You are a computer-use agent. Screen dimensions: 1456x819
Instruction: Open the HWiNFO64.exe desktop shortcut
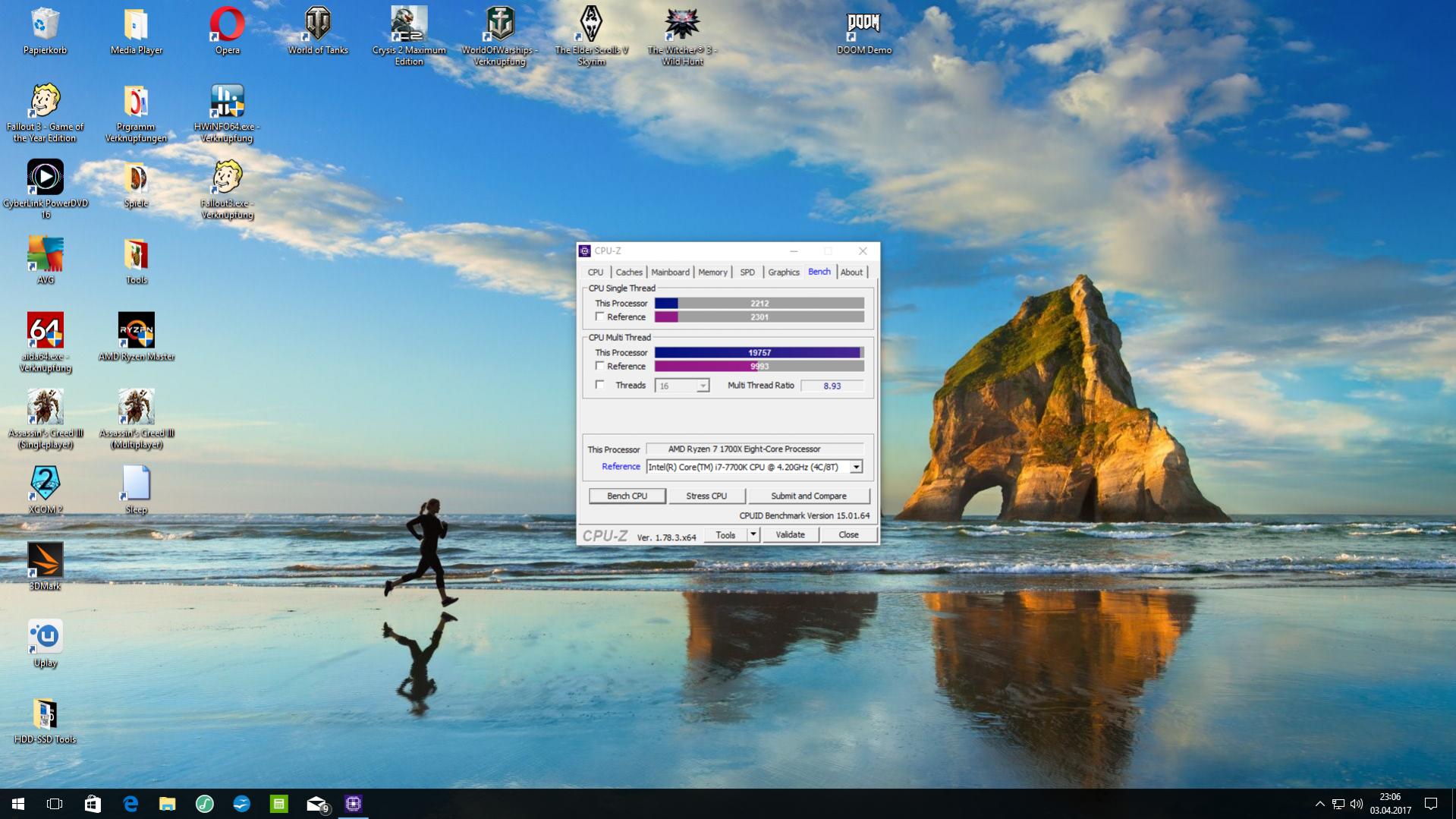tap(227, 113)
